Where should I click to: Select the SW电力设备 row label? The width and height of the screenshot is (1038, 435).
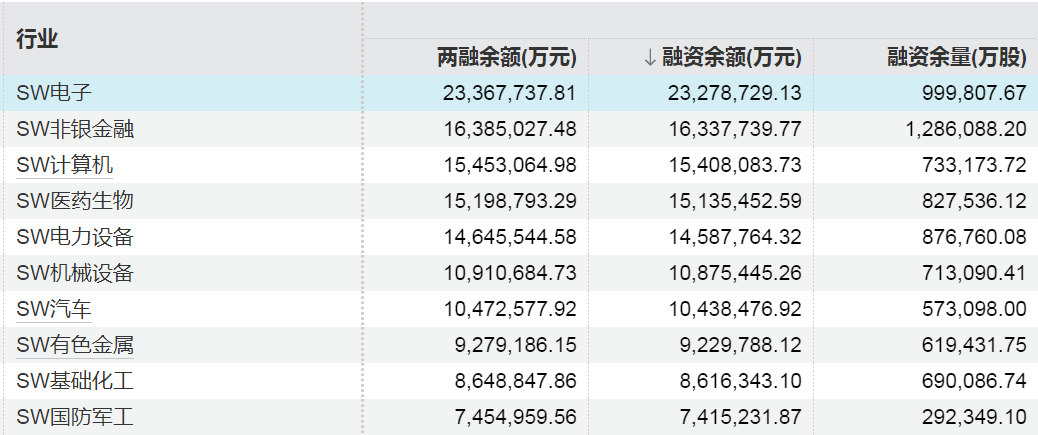tap(75, 237)
